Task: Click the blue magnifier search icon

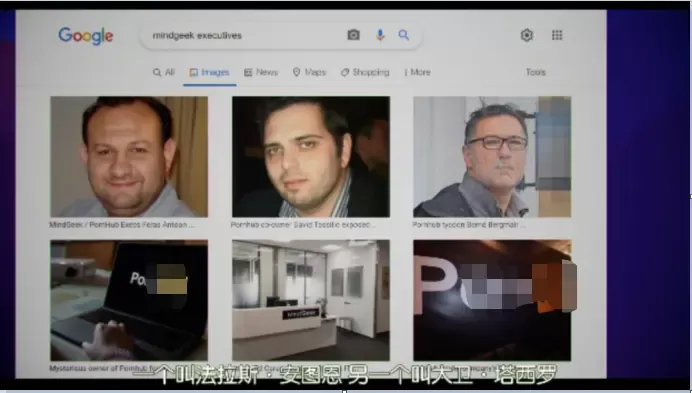Action: [404, 35]
